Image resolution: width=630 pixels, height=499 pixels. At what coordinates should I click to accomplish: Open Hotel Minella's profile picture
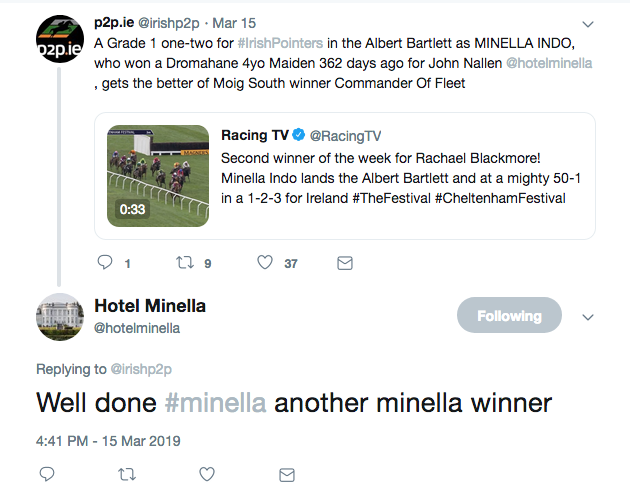(x=60, y=317)
